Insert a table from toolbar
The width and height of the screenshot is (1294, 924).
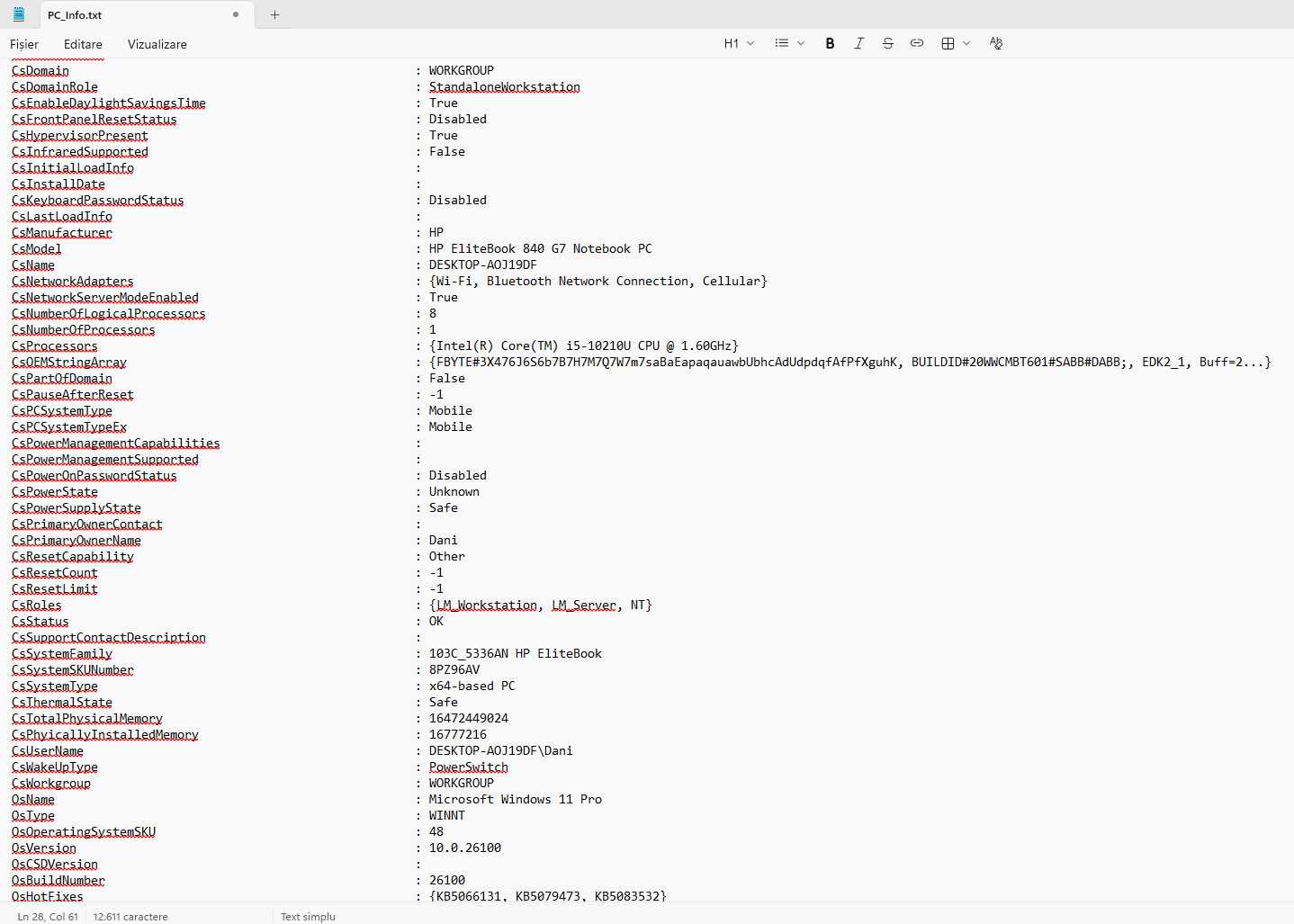pos(948,43)
